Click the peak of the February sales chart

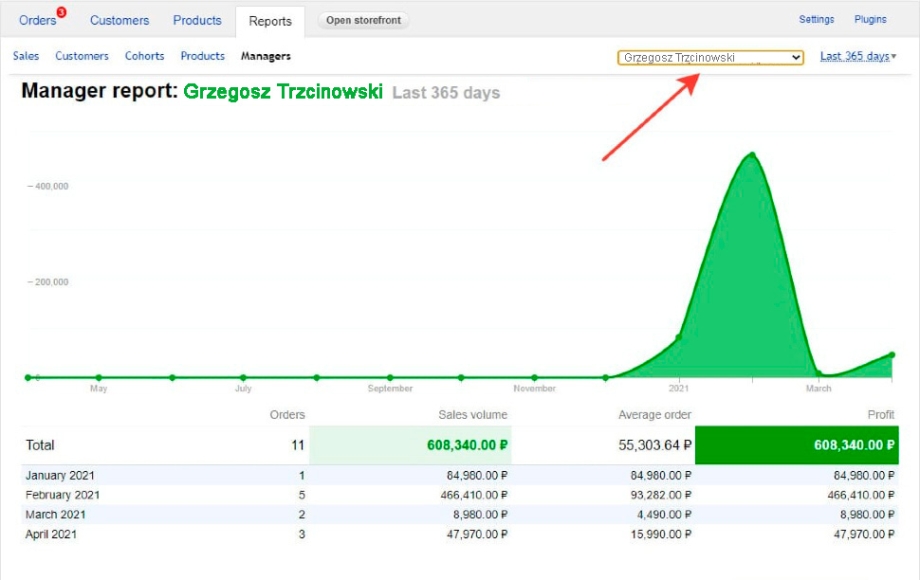(750, 154)
